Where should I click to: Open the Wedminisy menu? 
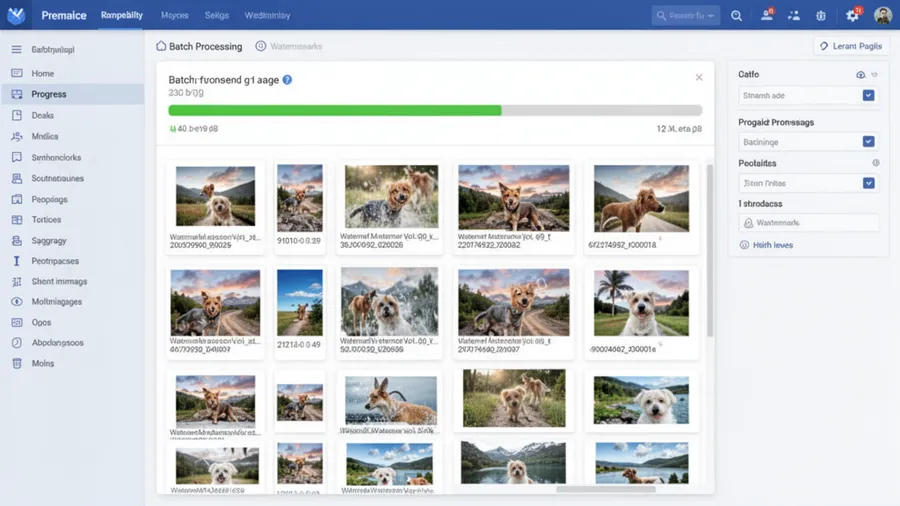point(267,15)
